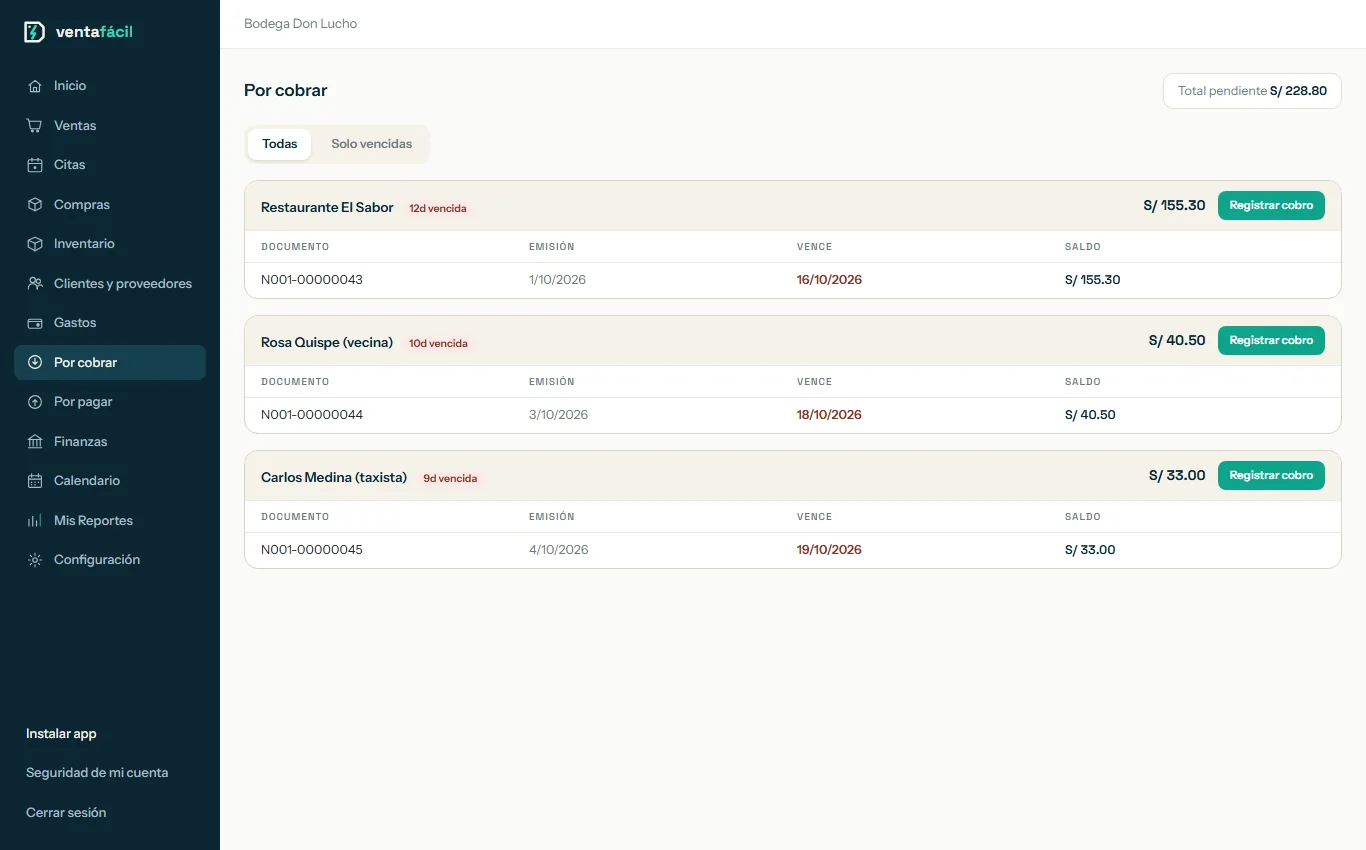Click the Ventas shopping cart icon
Image resolution: width=1366 pixels, height=850 pixels.
pyautogui.click(x=35, y=126)
